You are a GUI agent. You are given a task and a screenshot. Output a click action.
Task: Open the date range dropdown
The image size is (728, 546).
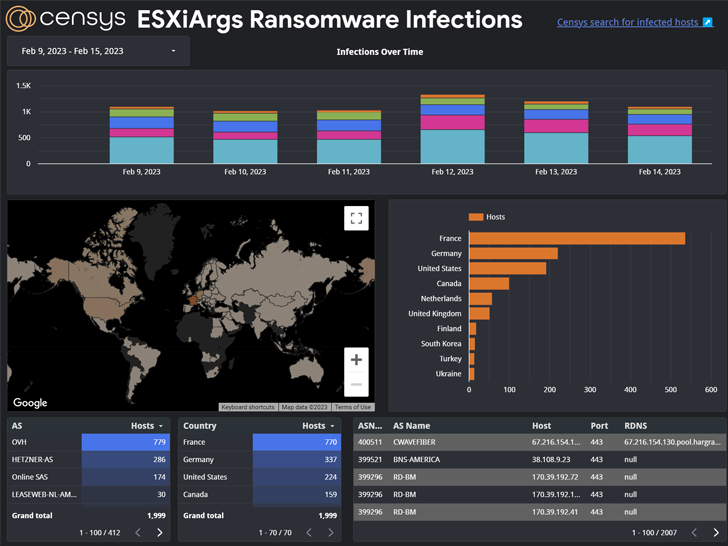pos(98,51)
